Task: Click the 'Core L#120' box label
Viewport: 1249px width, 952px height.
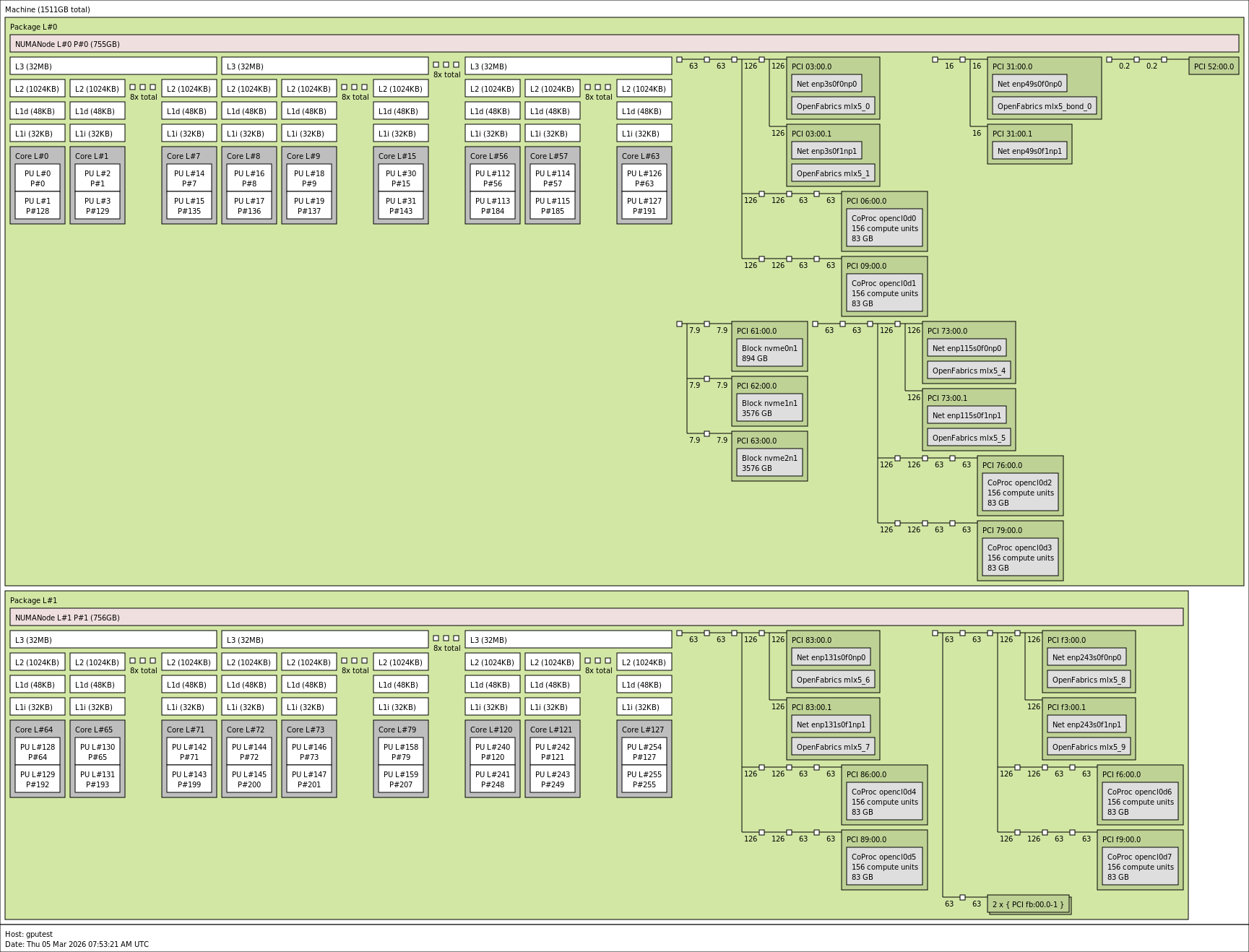Action: 491,730
